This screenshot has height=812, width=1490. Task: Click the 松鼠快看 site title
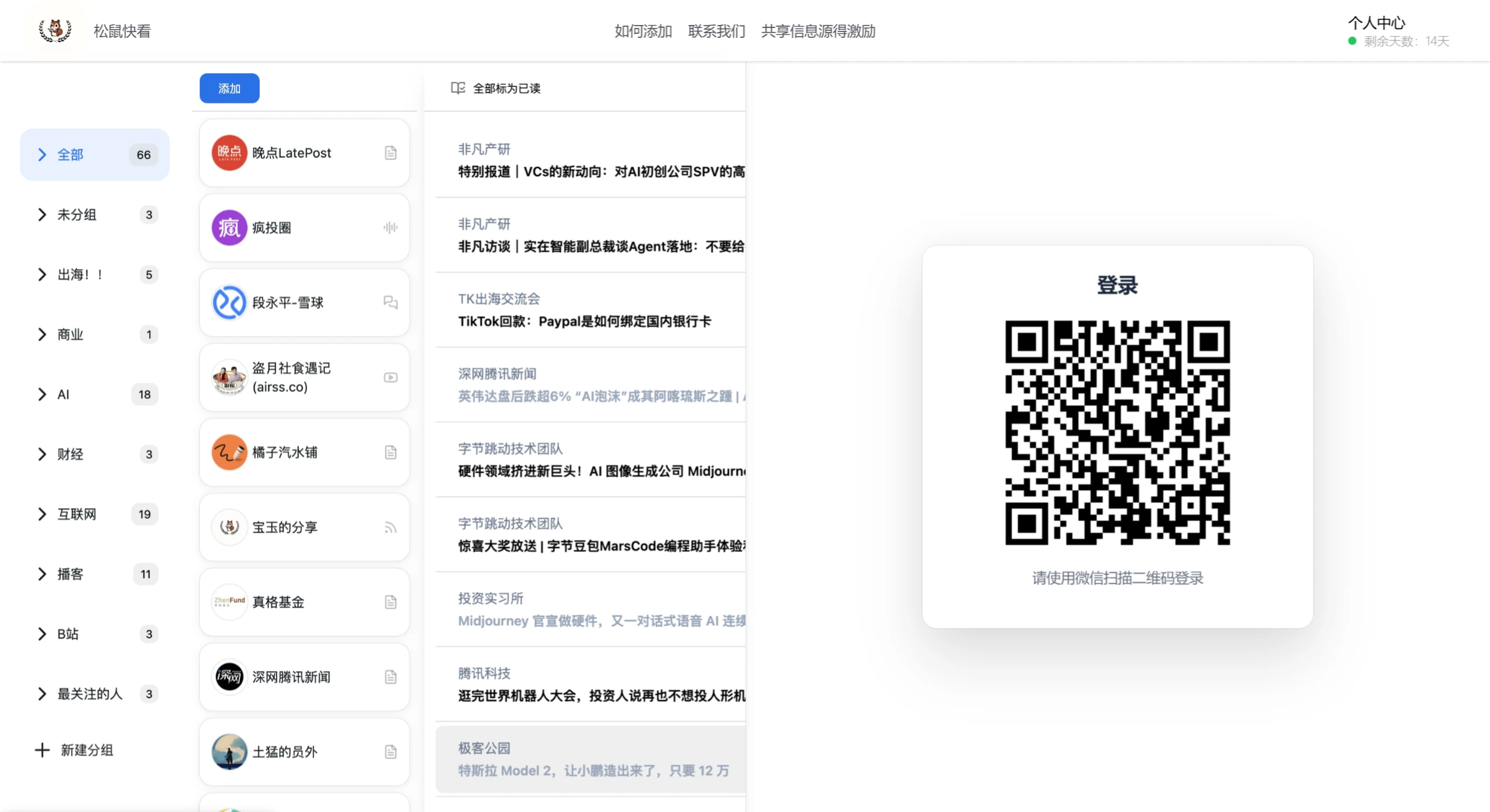tap(122, 31)
